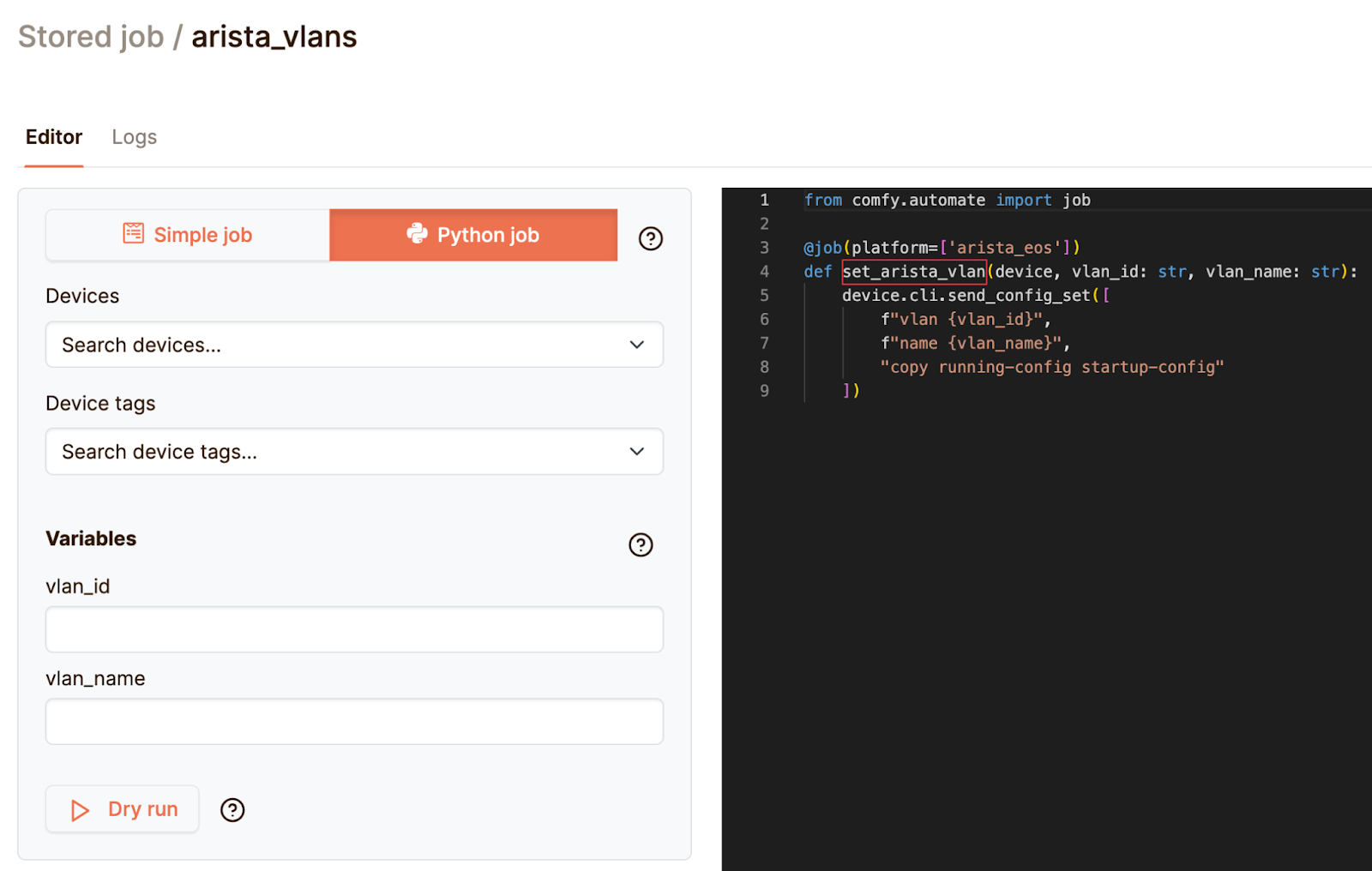This screenshot has width=1372, height=871.
Task: Click the Python logo icon
Action: [417, 234]
